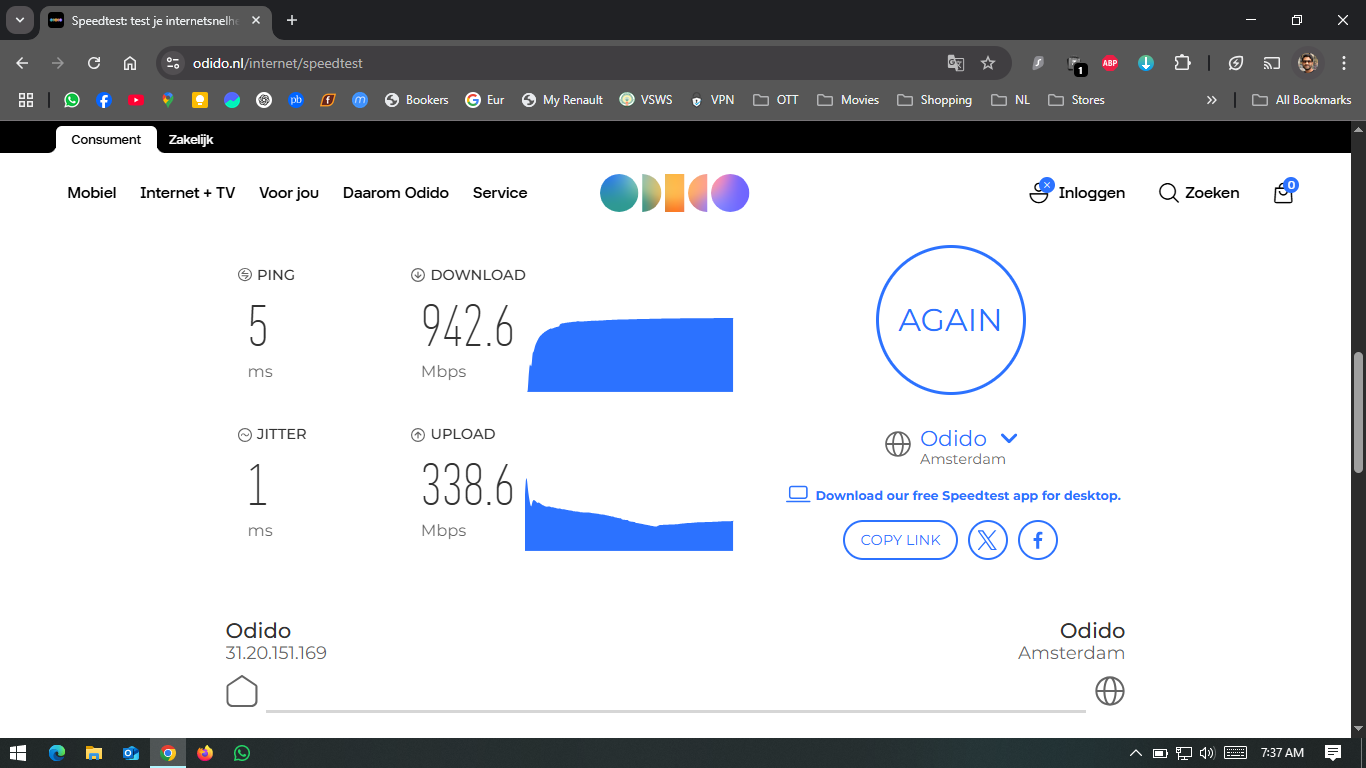Open the VPN bookmark
1366x768 pixels.
point(712,100)
